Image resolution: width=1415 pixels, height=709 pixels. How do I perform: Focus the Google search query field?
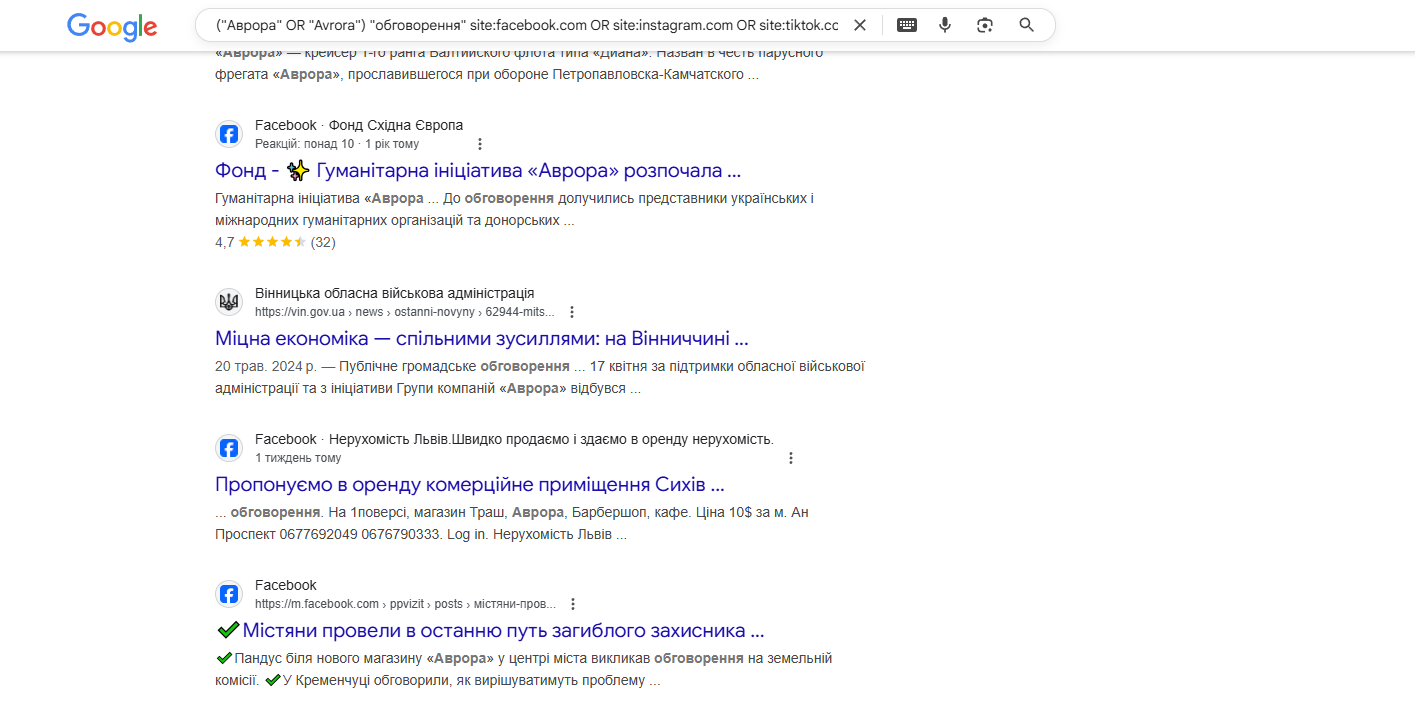pyautogui.click(x=527, y=25)
